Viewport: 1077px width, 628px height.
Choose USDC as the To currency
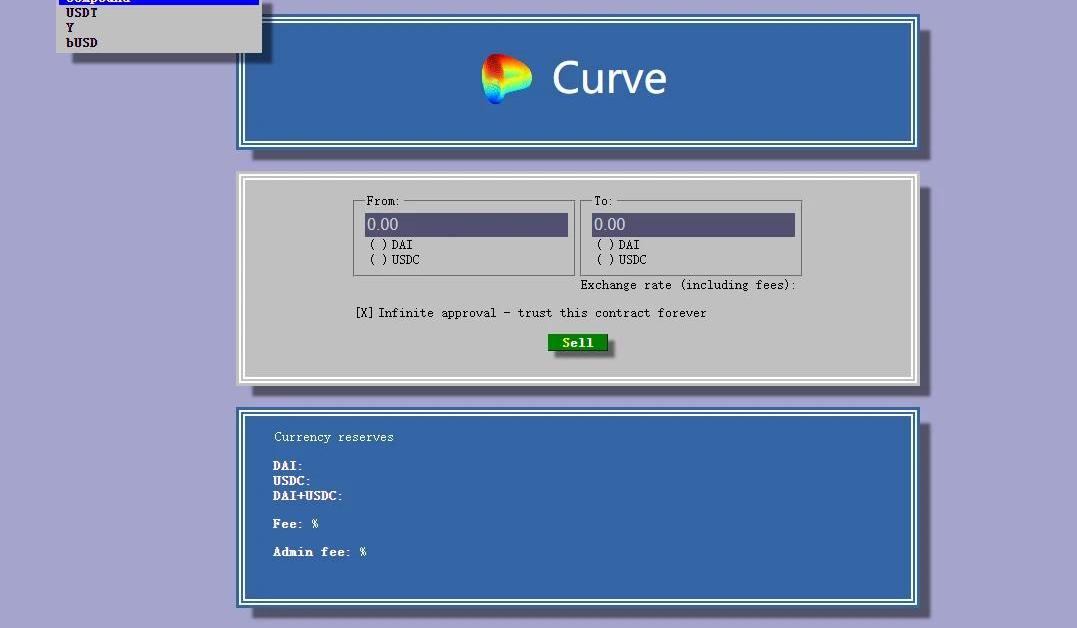click(x=606, y=260)
